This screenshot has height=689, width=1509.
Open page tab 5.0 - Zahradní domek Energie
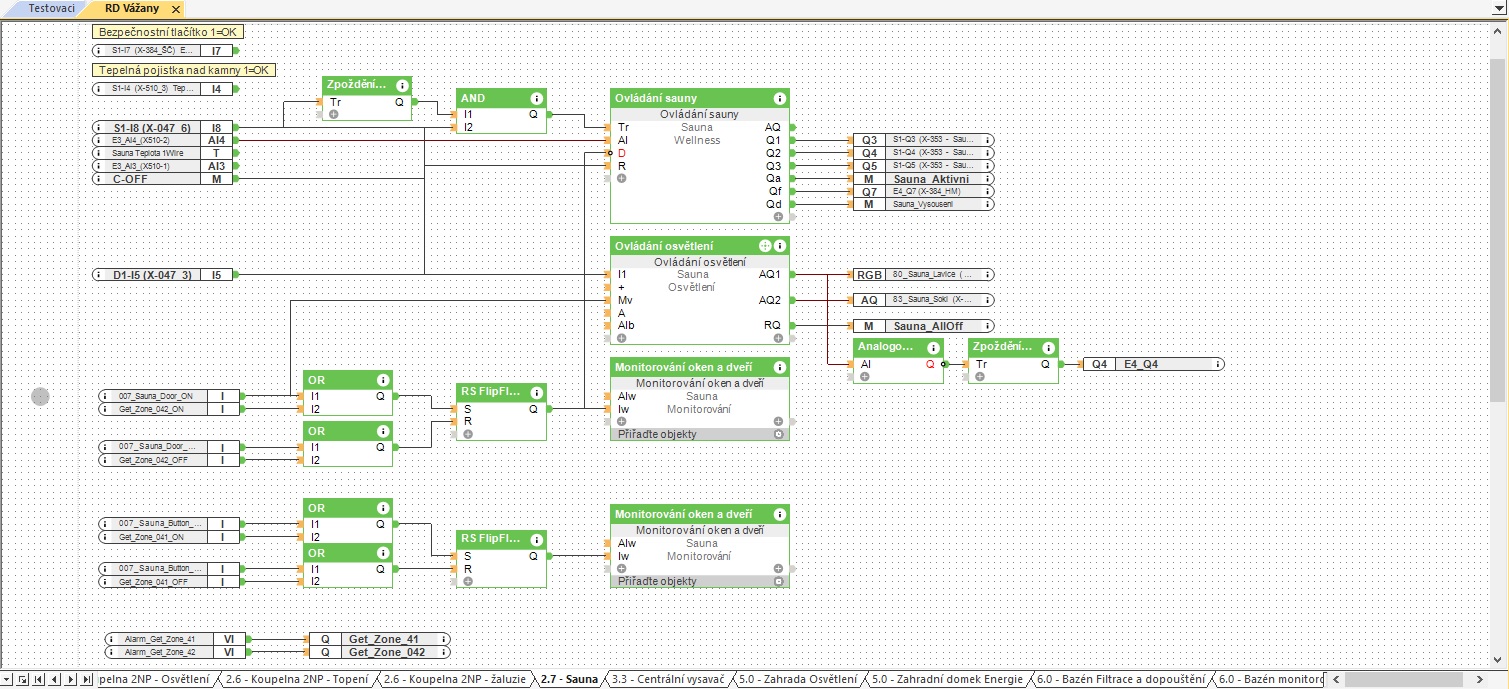(946, 680)
